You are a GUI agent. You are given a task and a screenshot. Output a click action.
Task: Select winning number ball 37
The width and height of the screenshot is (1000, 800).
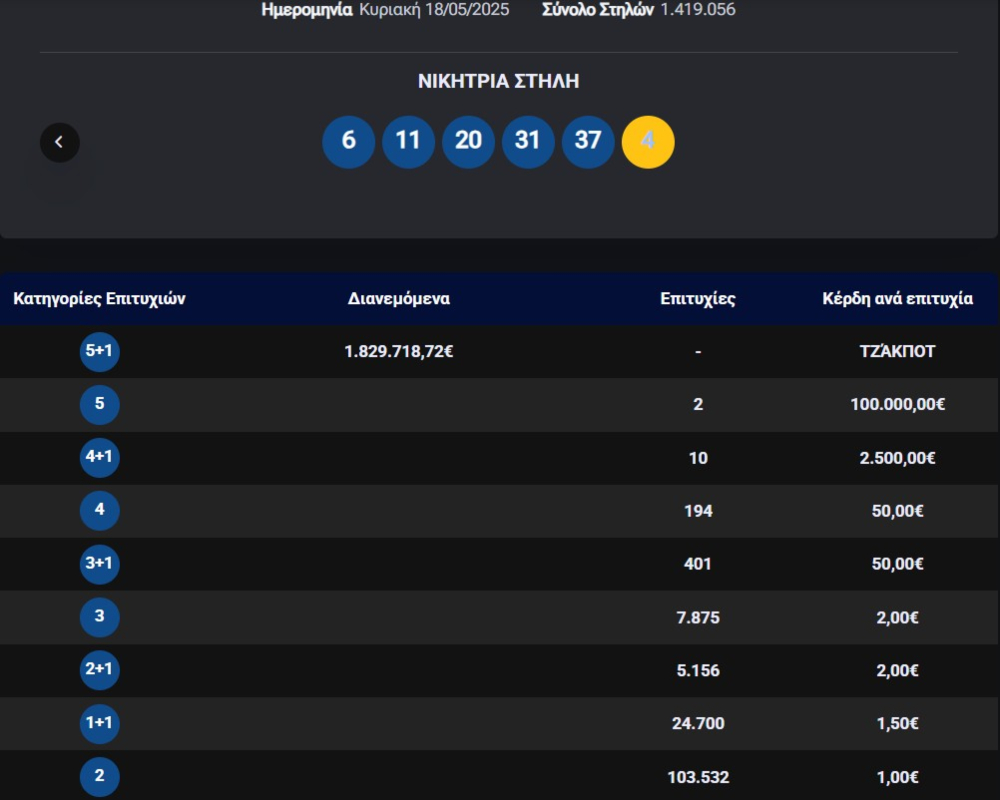tap(588, 142)
